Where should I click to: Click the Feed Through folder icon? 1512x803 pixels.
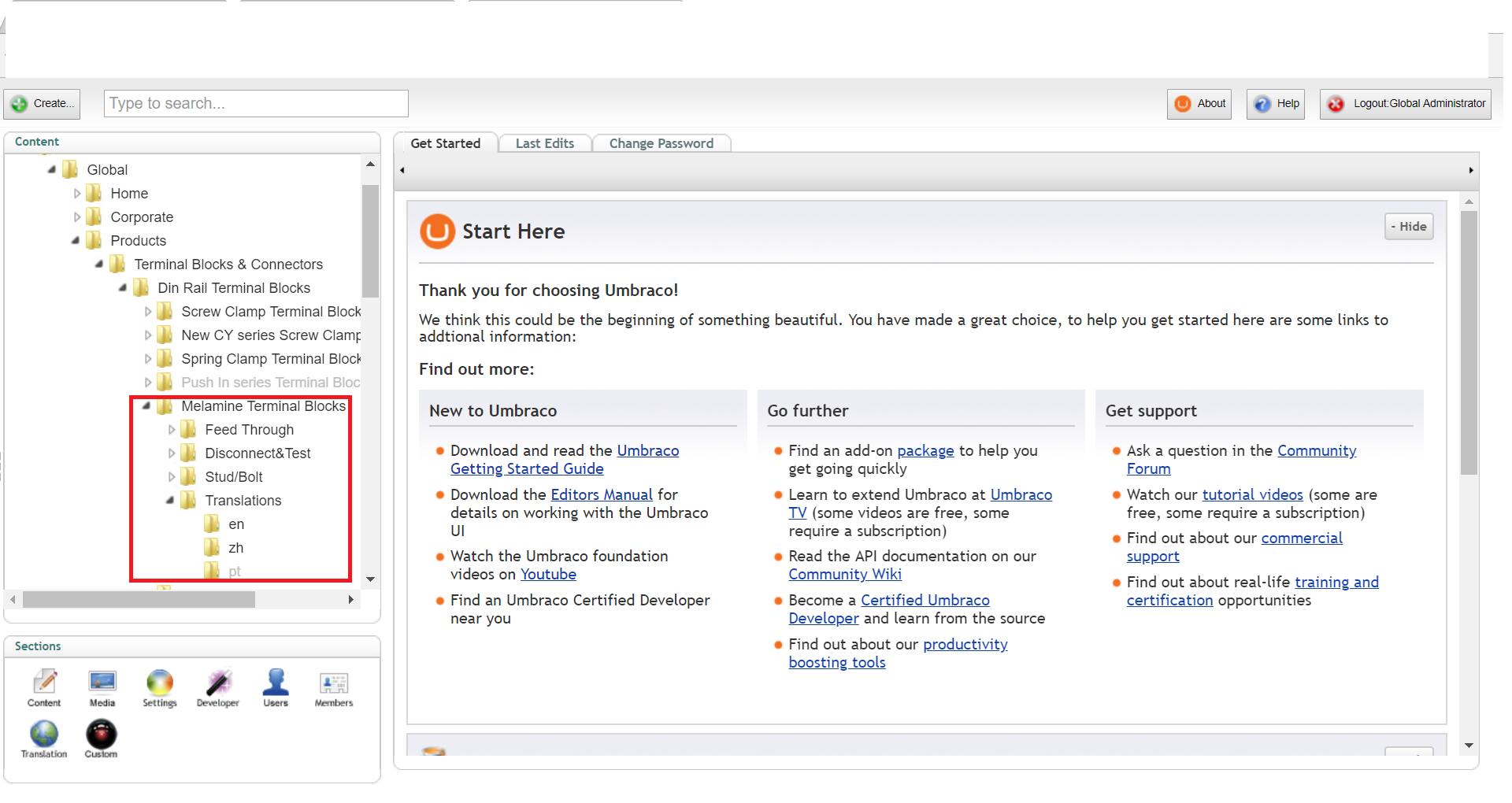click(x=189, y=429)
